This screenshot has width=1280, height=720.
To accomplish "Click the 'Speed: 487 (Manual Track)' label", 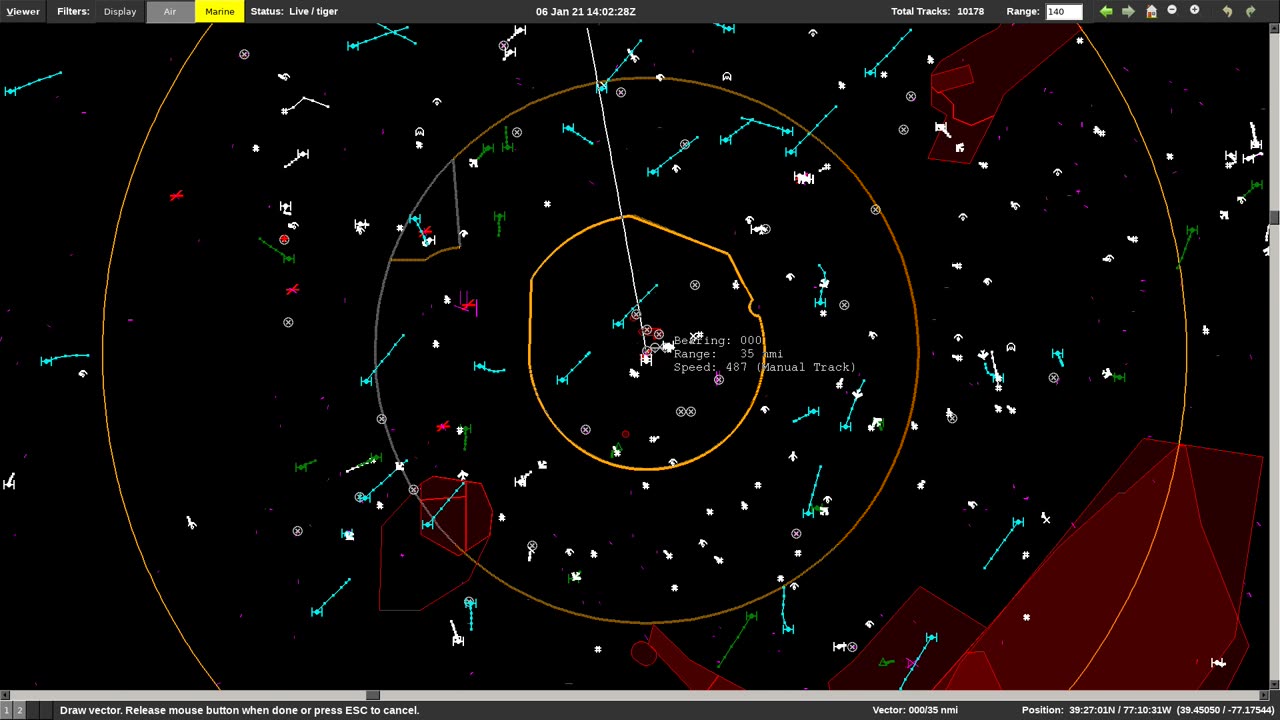I will (x=764, y=367).
